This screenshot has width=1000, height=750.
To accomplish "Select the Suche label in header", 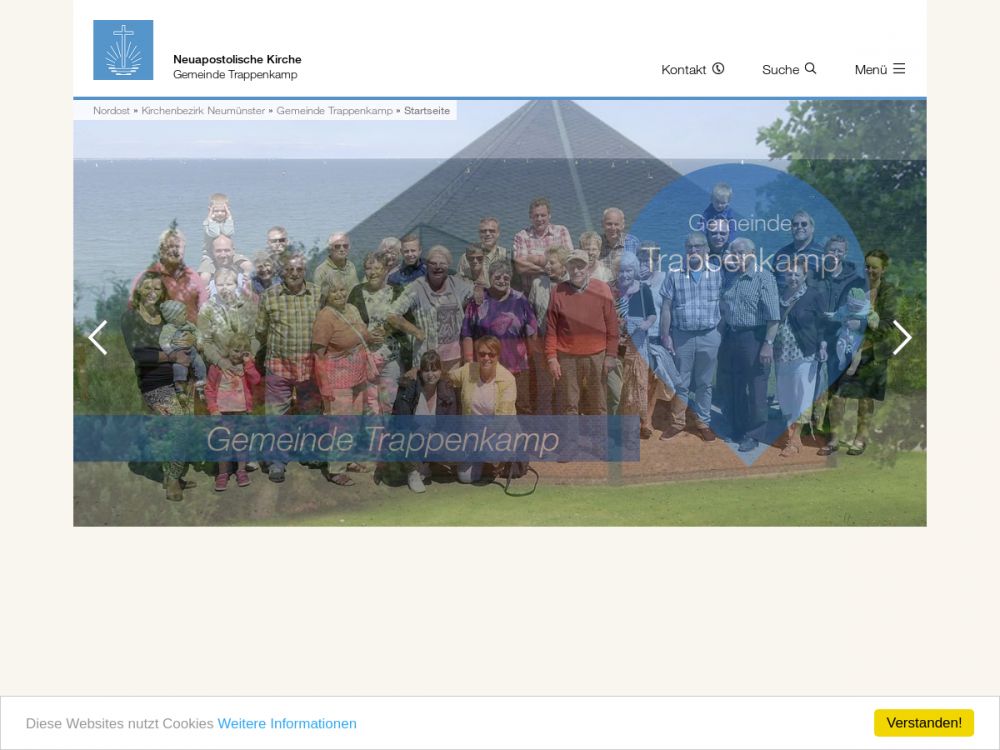I will click(x=780, y=70).
